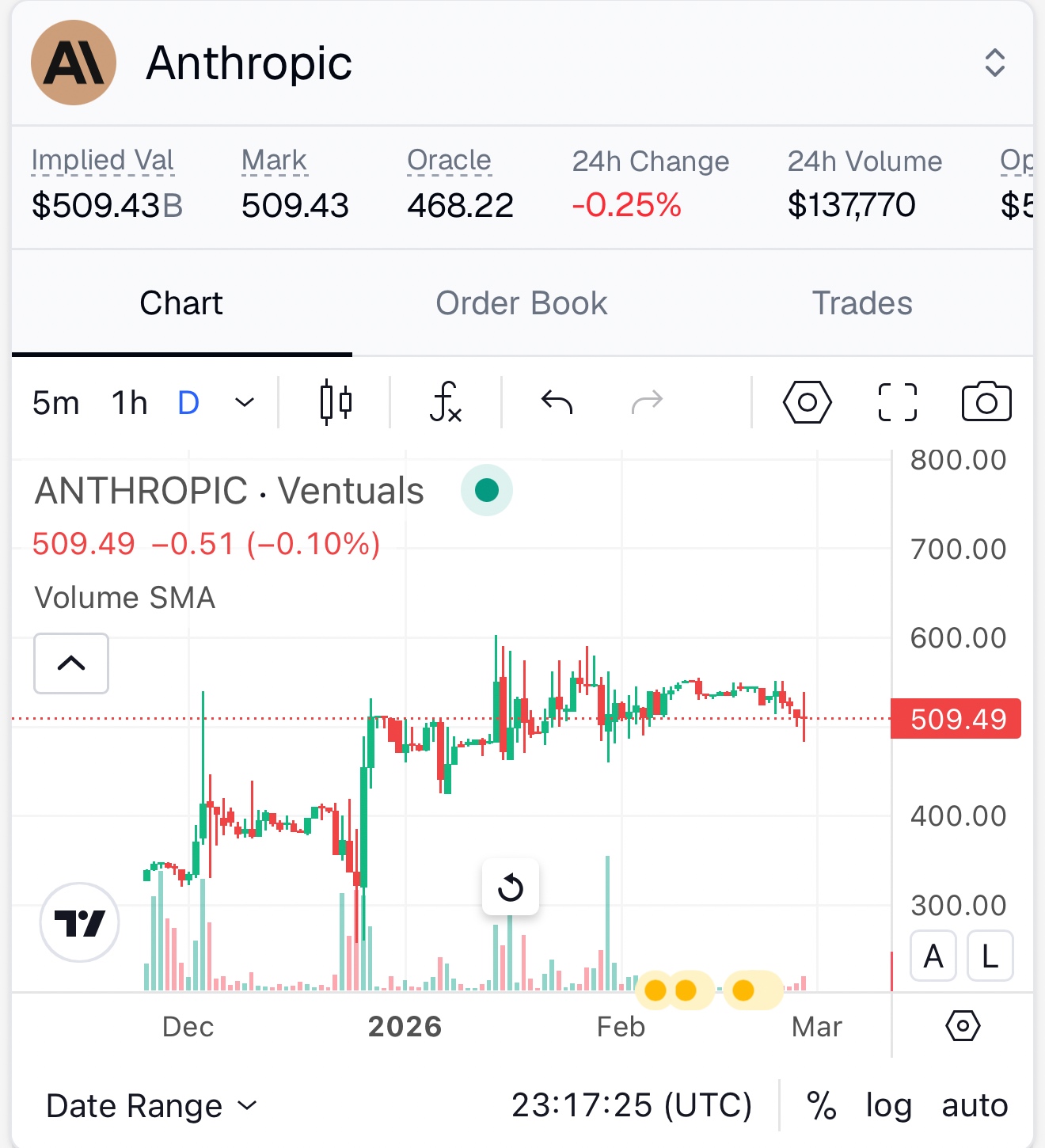Take a chart snapshot with the camera
Screen dimensions: 1045x1148
coord(986,402)
